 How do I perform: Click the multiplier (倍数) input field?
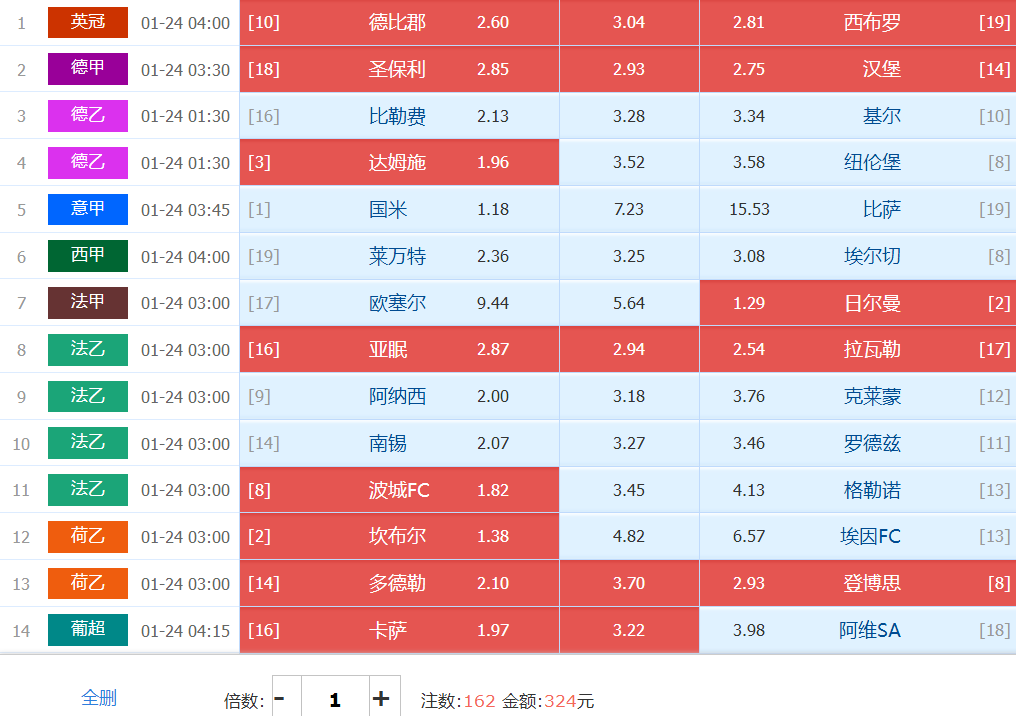click(x=334, y=699)
